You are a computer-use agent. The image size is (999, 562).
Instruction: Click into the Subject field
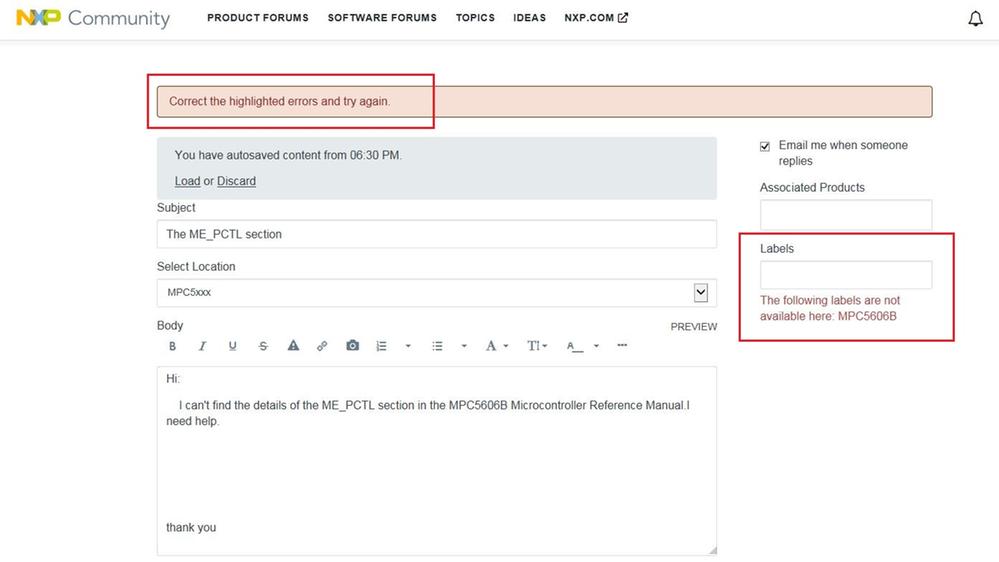click(436, 234)
